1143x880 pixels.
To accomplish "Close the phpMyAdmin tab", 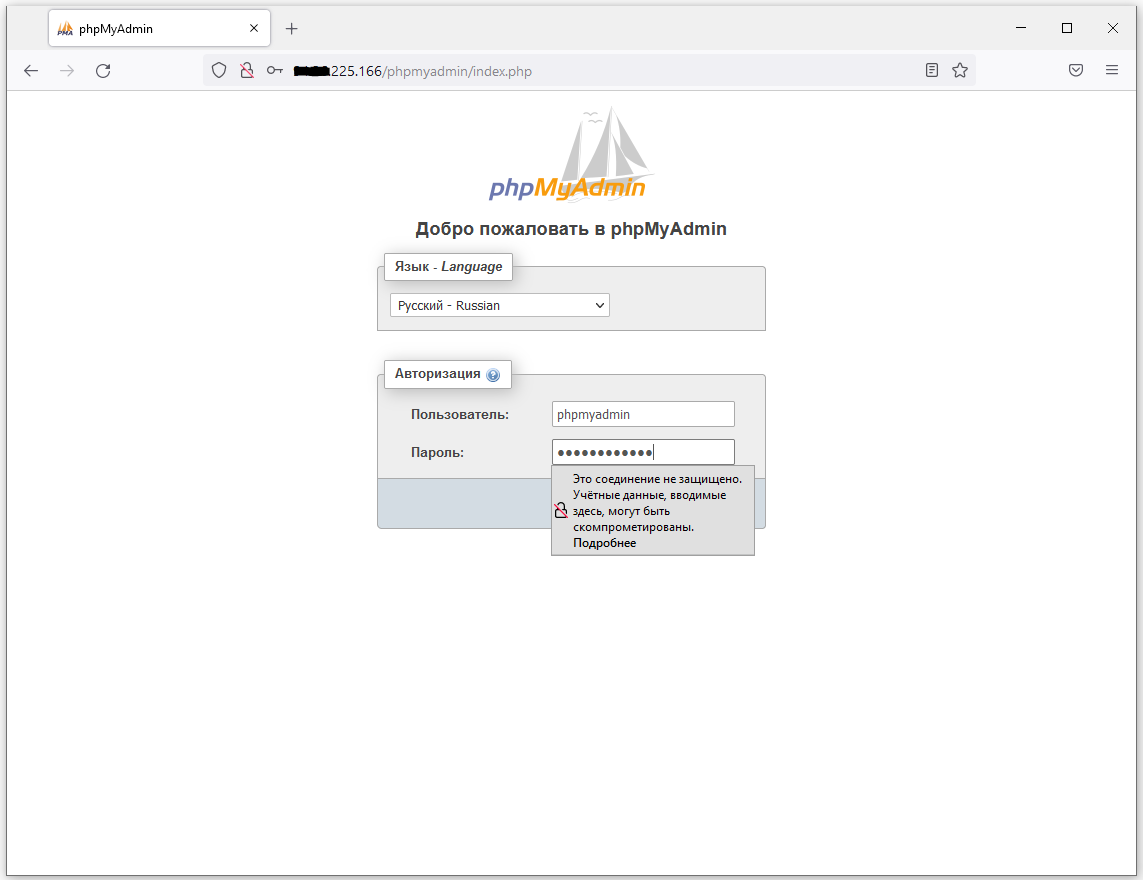I will pyautogui.click(x=254, y=28).
